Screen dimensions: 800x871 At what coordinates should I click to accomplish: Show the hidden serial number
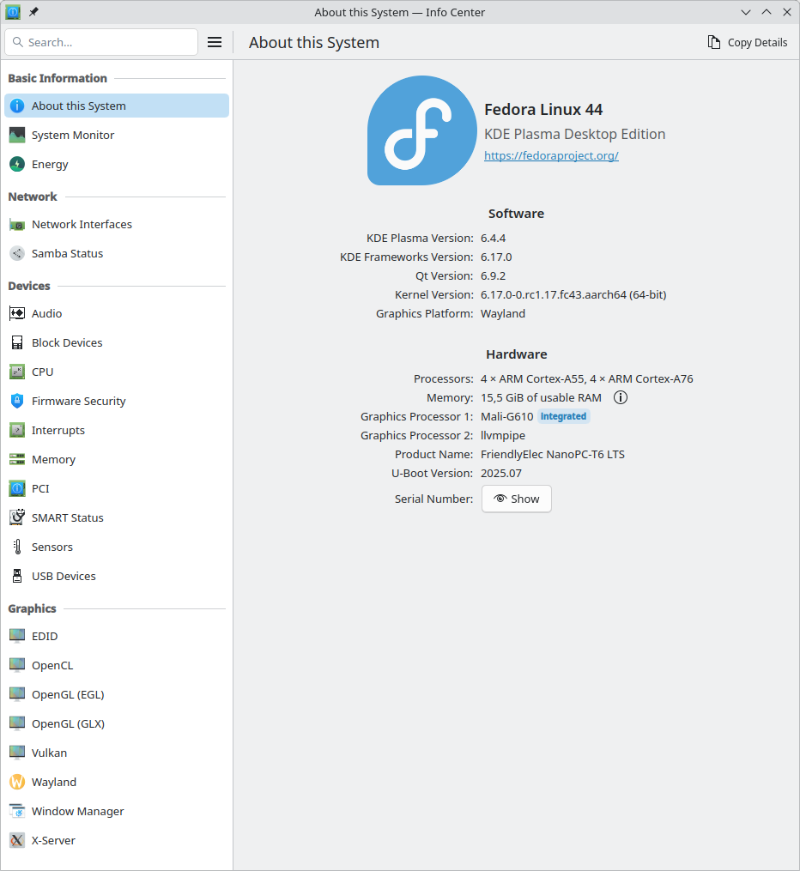click(516, 499)
